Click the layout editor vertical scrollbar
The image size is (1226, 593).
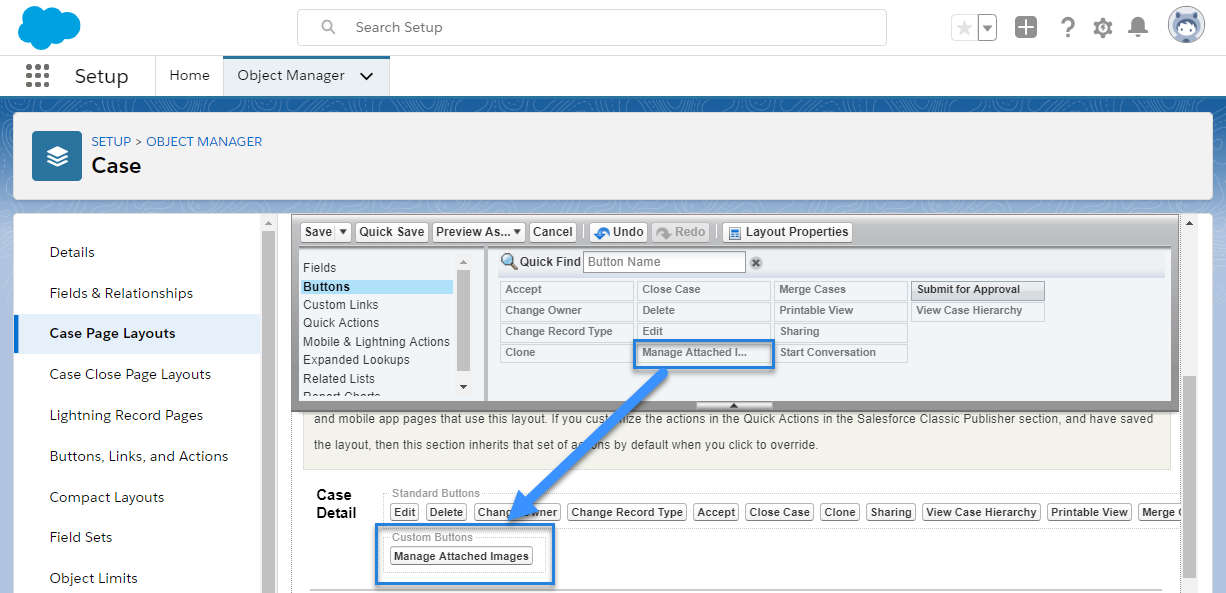1188,476
